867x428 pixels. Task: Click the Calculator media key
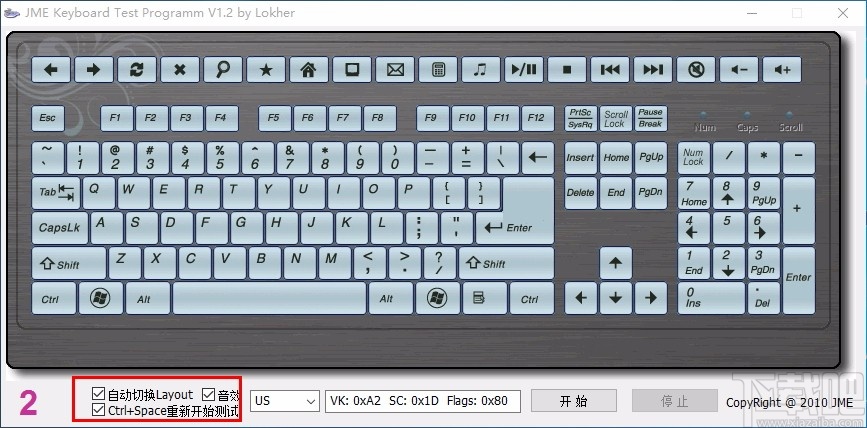coord(438,70)
